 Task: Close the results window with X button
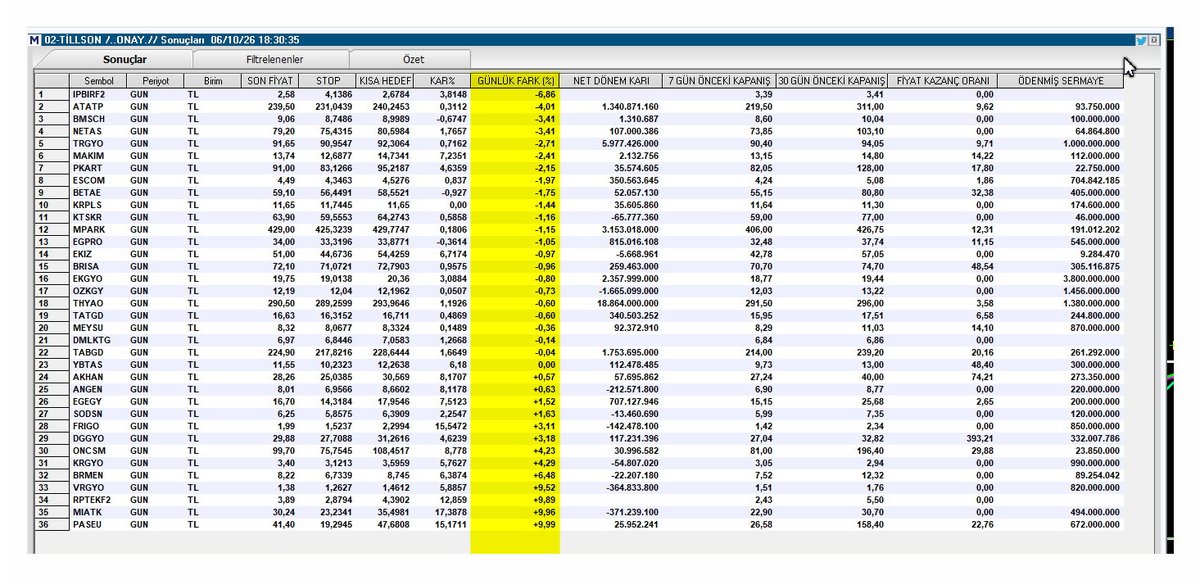(1153, 40)
